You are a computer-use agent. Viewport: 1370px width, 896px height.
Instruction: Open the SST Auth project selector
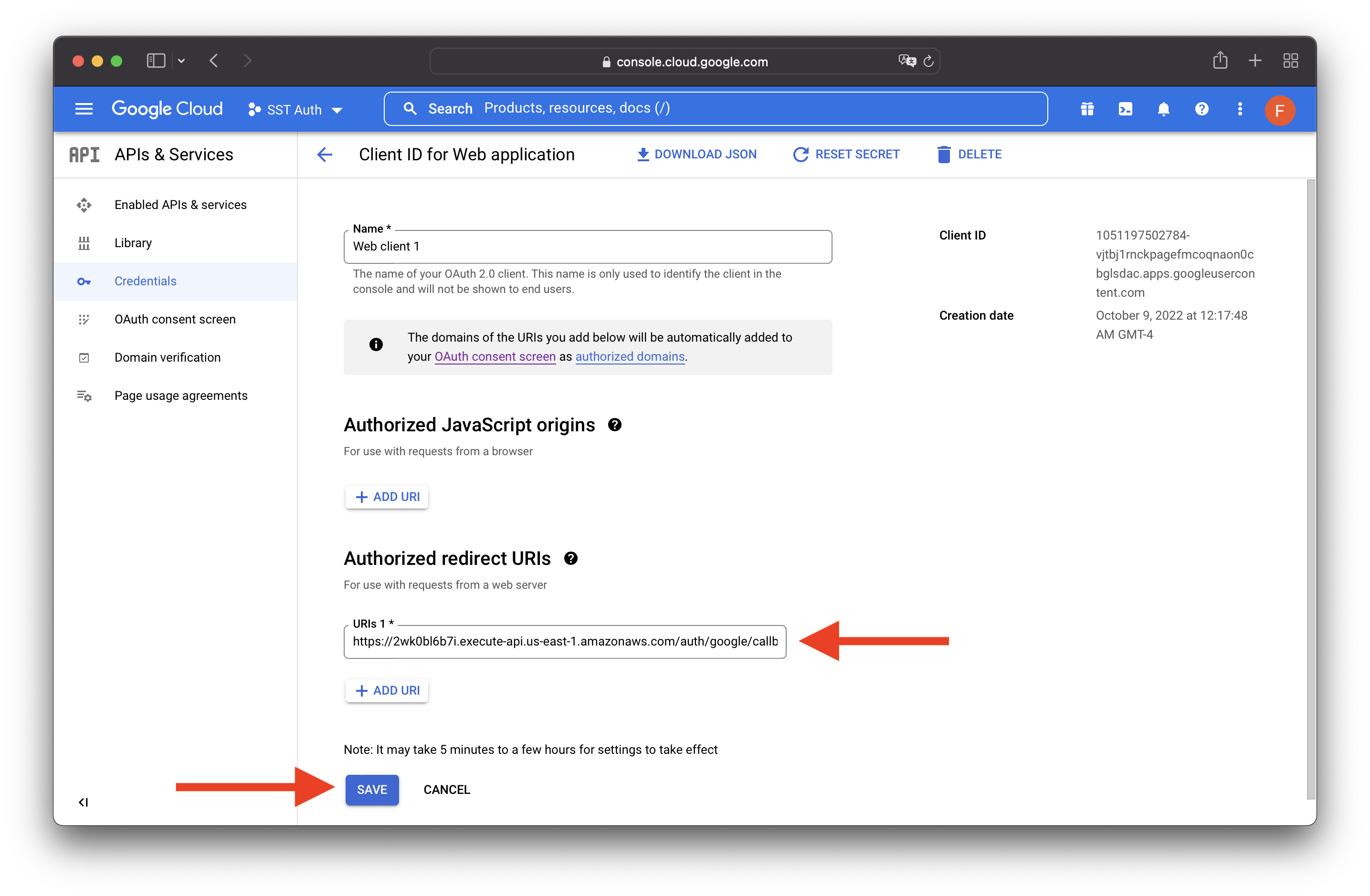pyautogui.click(x=295, y=109)
